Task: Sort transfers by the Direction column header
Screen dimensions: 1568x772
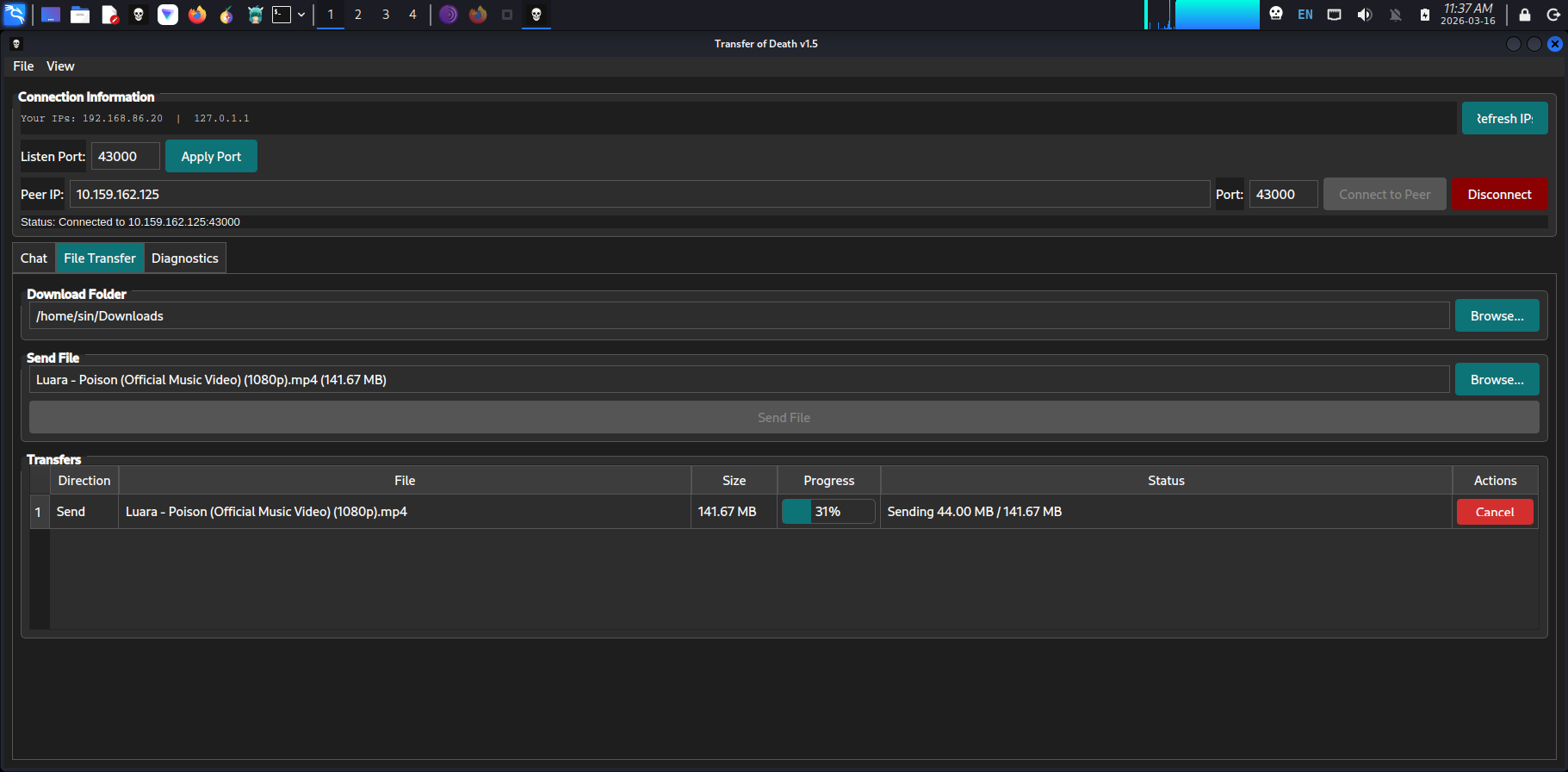Action: (x=84, y=480)
